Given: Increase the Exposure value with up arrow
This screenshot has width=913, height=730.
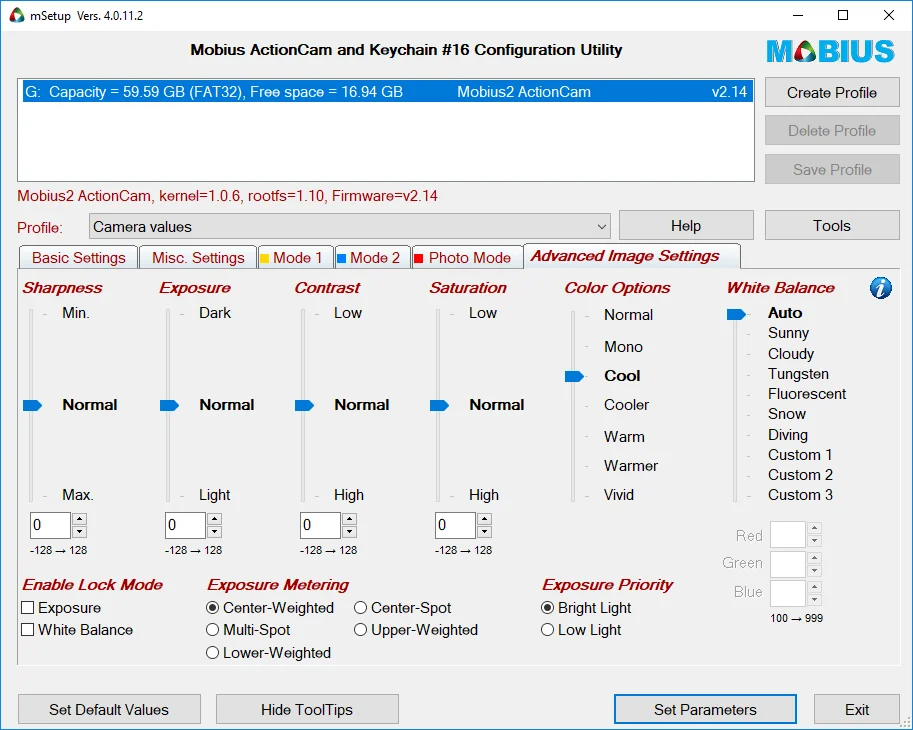Looking at the screenshot, I should coord(215,519).
